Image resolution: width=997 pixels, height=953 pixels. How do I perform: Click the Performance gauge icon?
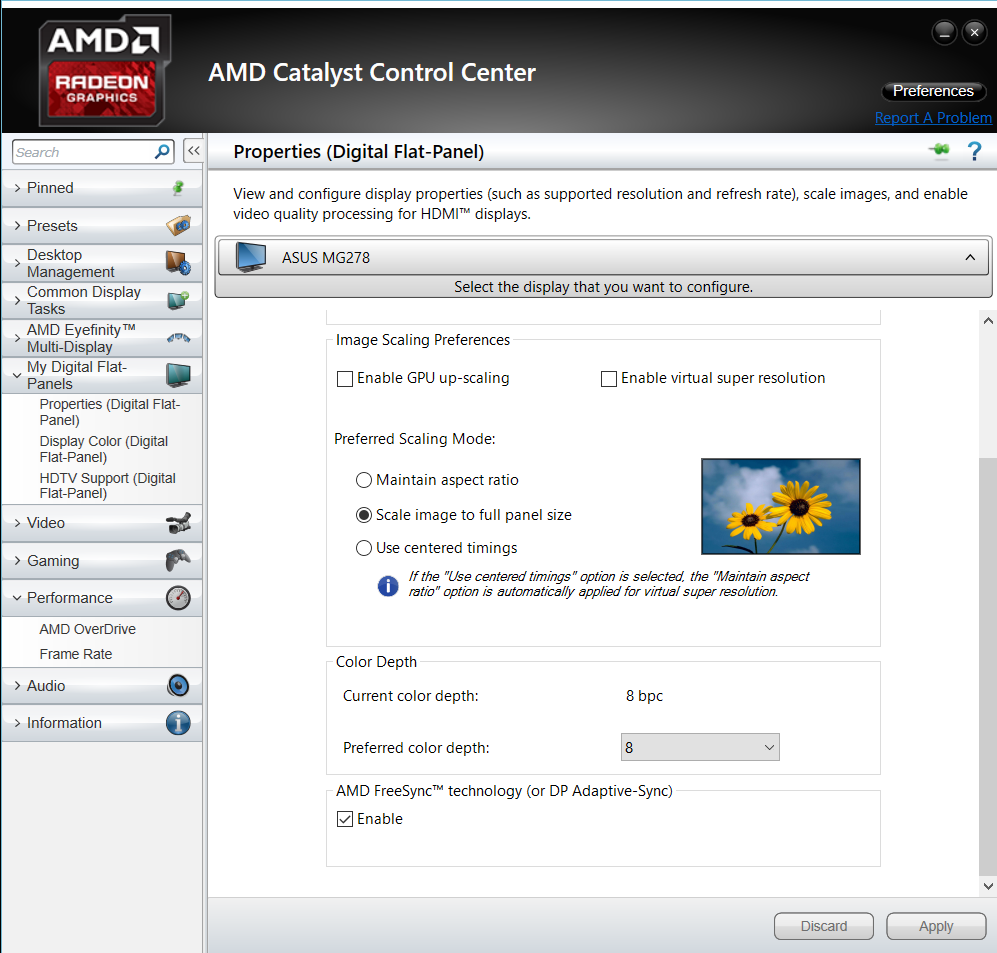178,598
